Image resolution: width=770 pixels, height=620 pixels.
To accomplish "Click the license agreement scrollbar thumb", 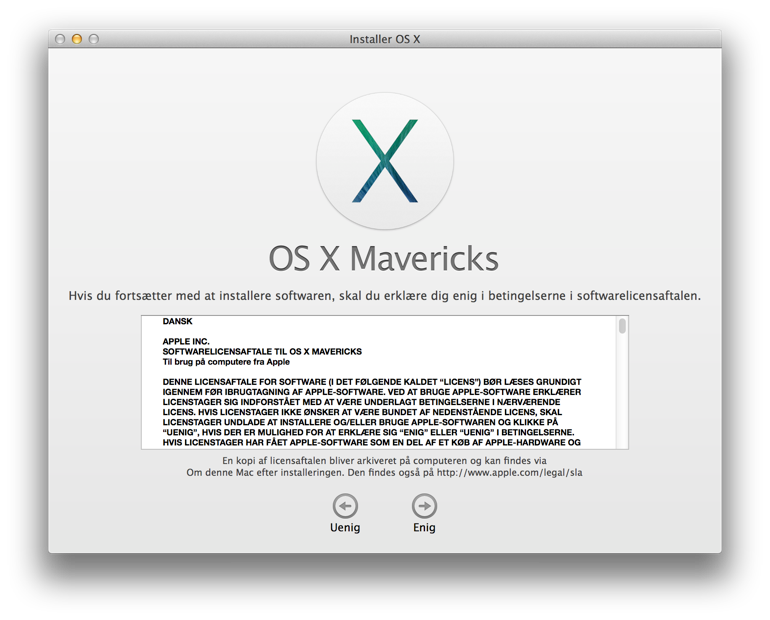I will (622, 326).
